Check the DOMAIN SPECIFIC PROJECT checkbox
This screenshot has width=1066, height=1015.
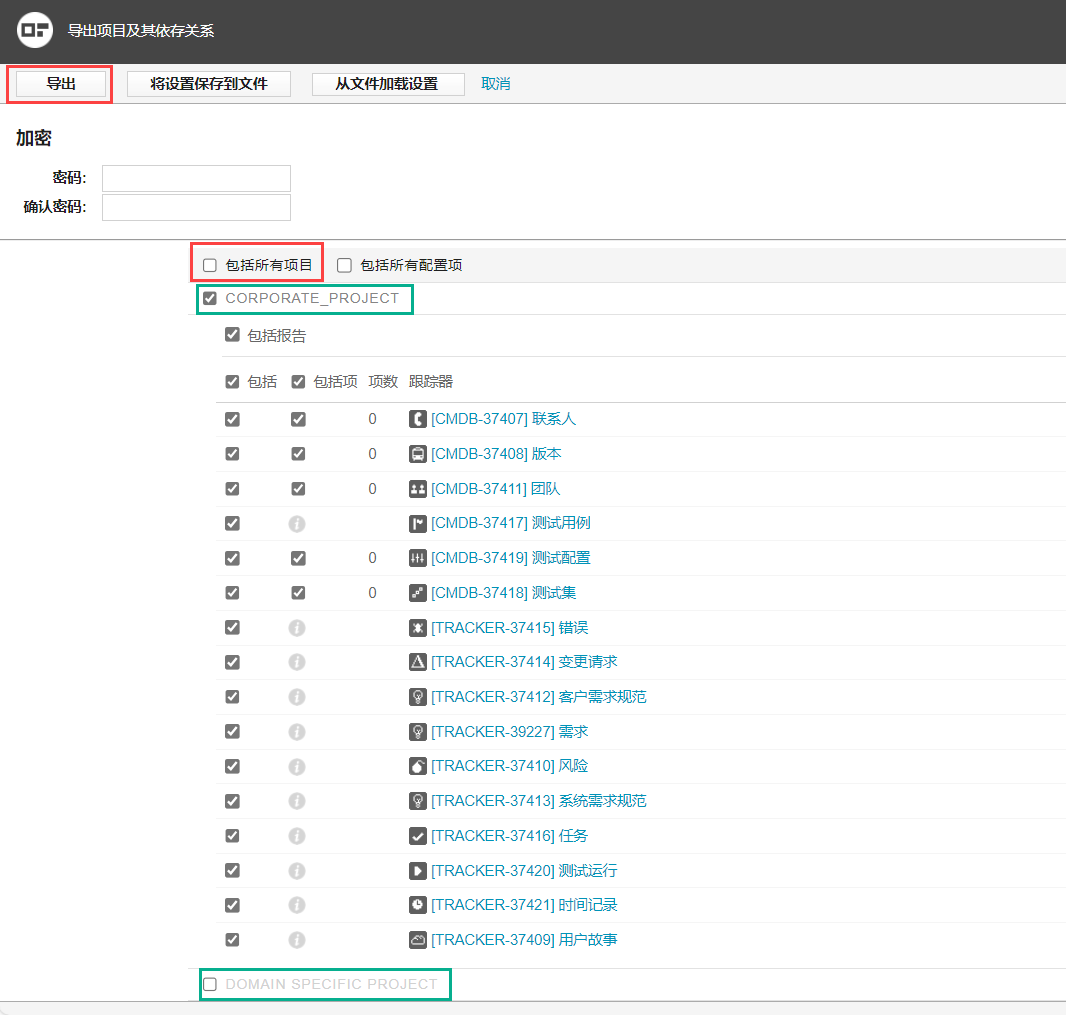[210, 984]
